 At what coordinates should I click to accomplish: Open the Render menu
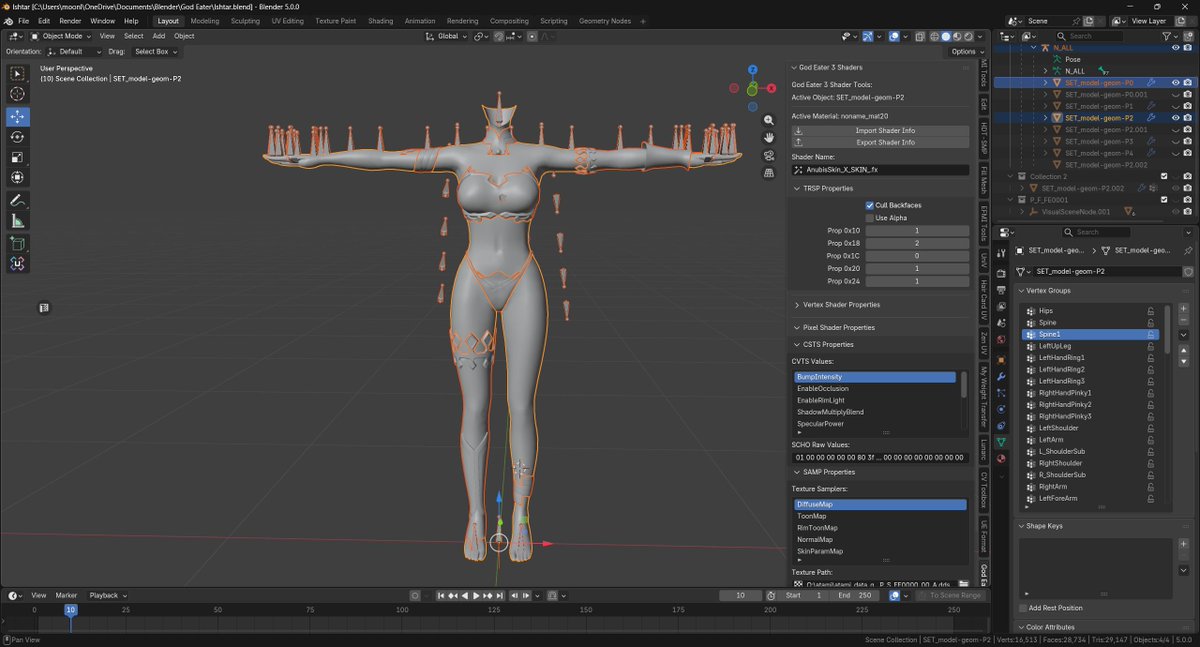70,21
